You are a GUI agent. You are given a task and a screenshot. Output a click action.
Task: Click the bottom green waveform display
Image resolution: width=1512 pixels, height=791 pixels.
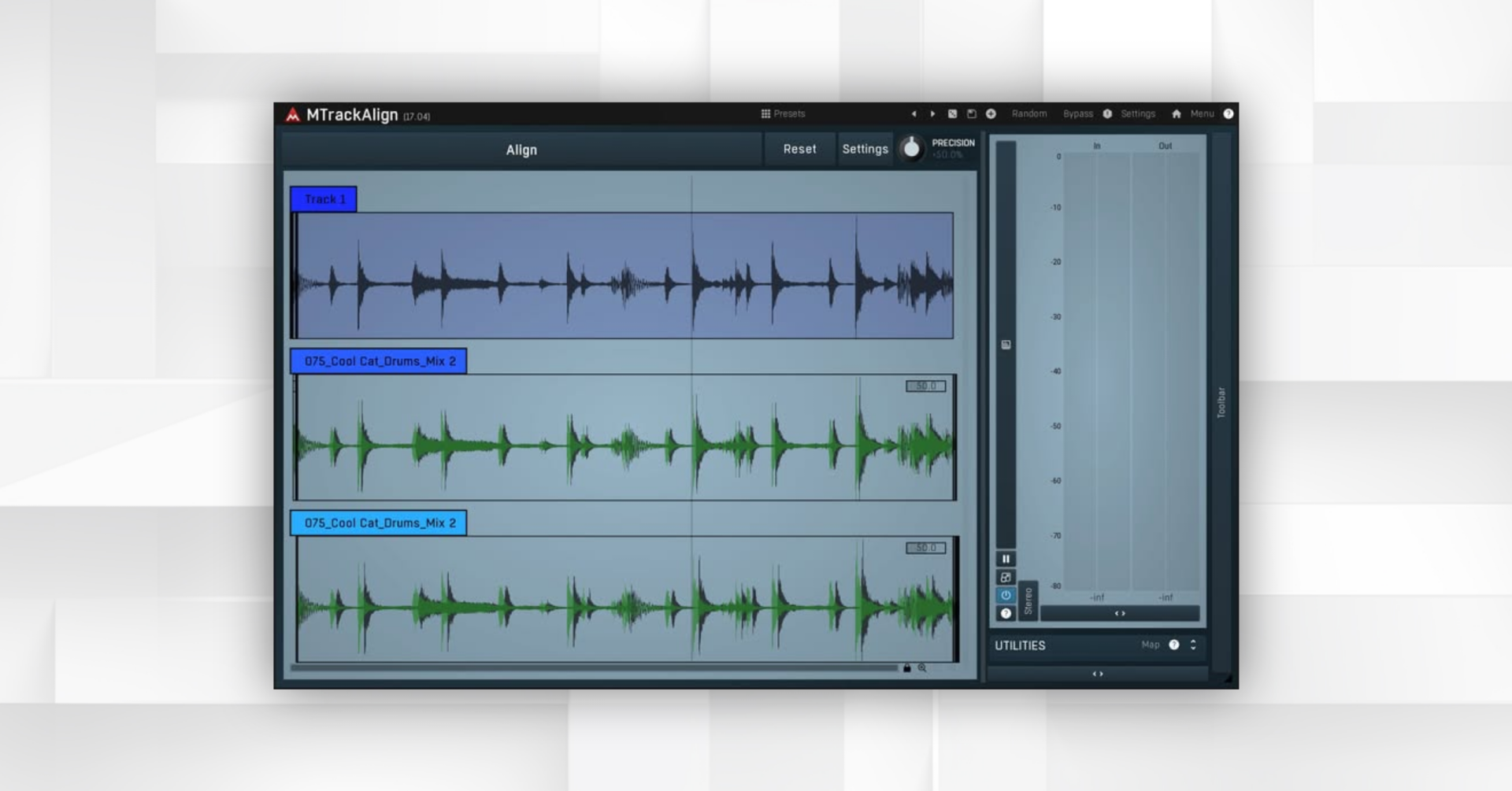point(627,600)
